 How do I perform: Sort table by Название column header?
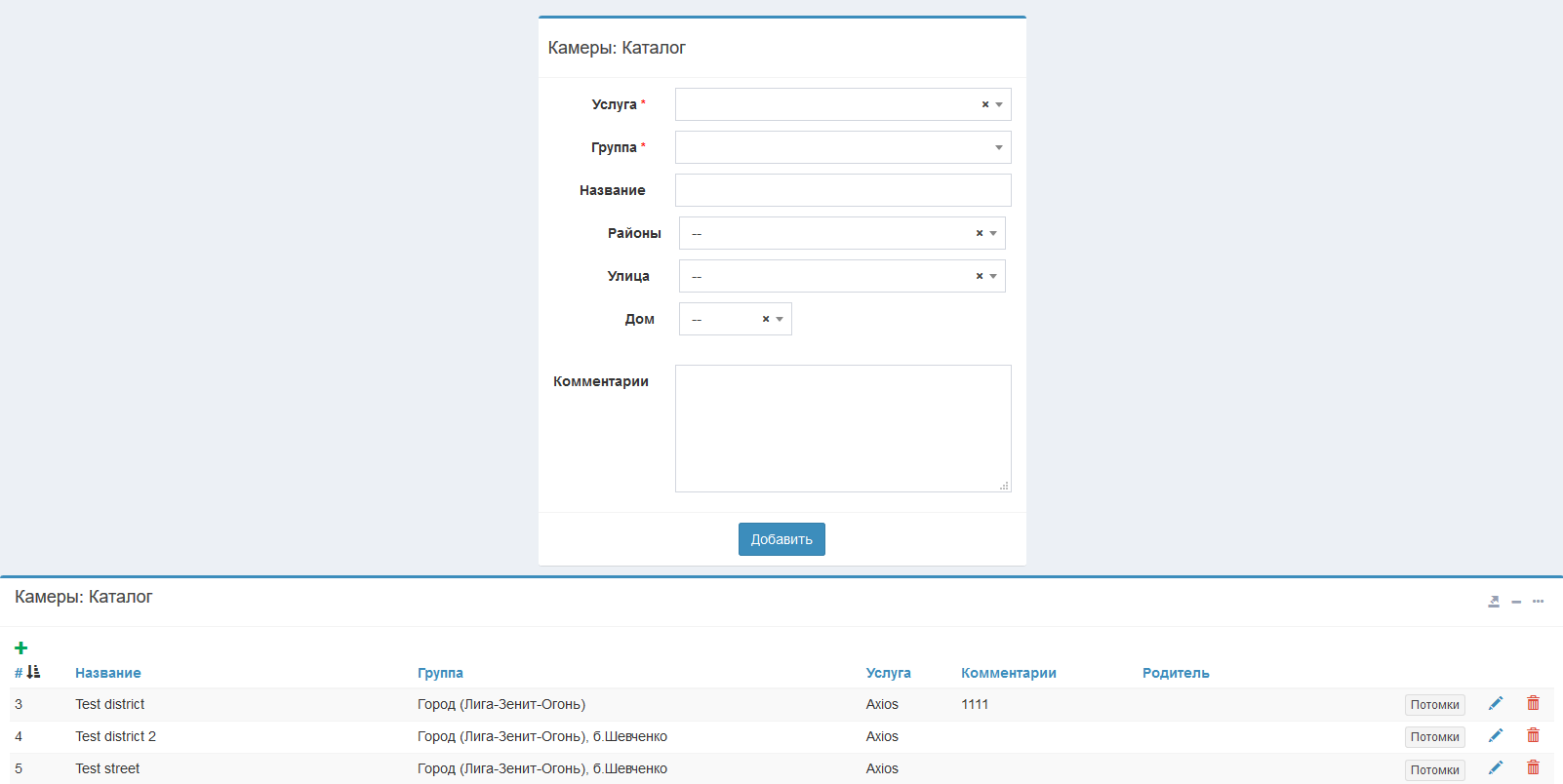(x=108, y=673)
